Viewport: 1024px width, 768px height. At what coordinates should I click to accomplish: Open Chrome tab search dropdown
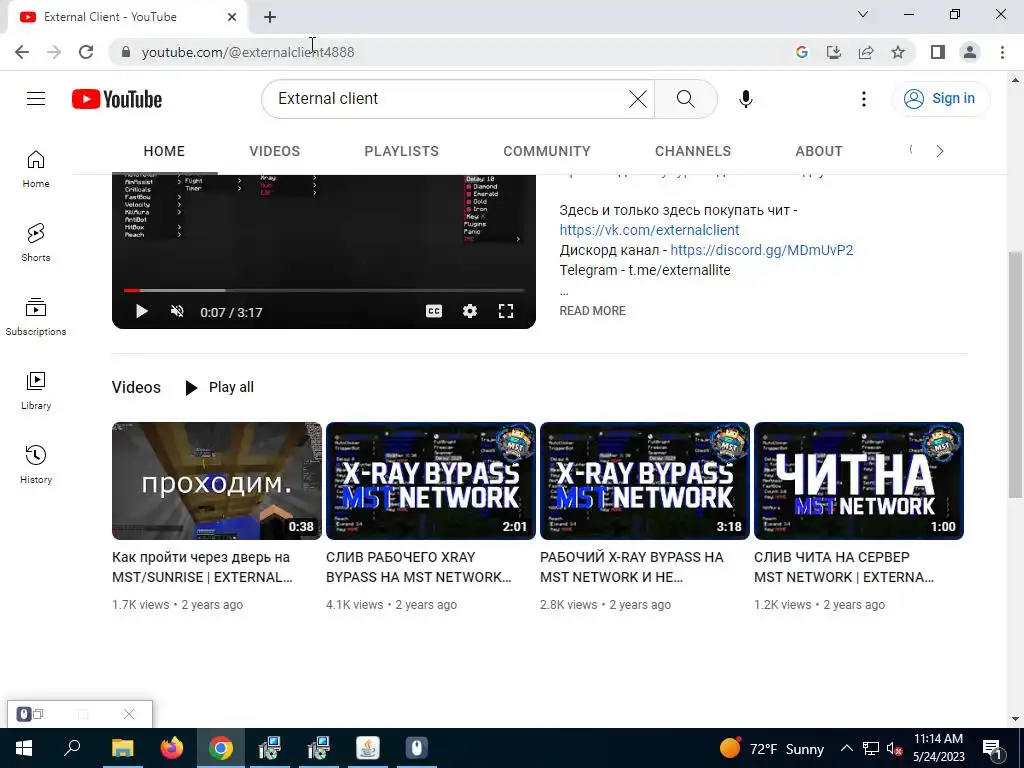(863, 14)
